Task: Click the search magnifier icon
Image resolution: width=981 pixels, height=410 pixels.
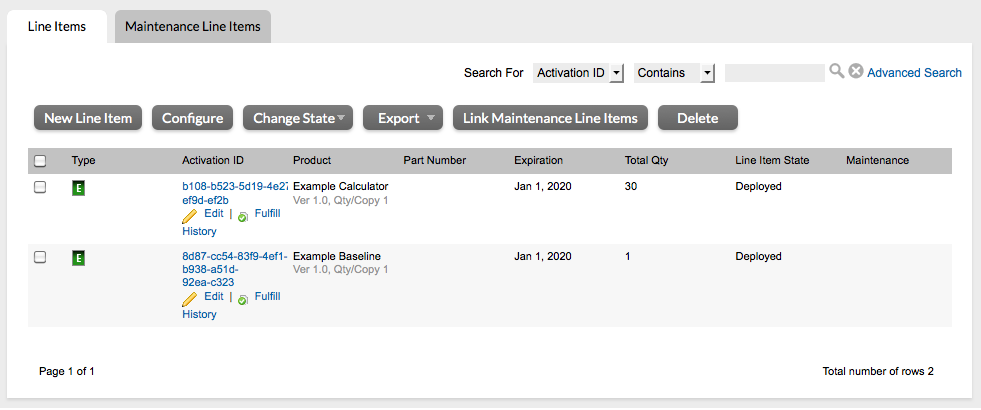Action: coord(836,72)
